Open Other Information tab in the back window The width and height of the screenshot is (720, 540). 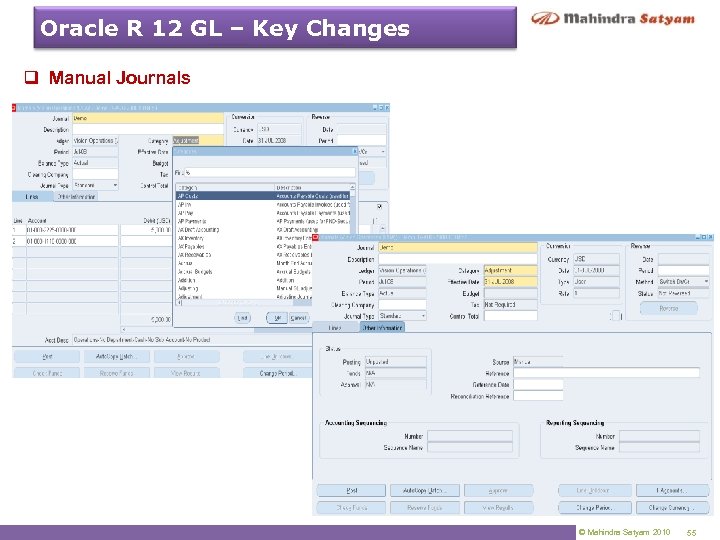pos(76,197)
